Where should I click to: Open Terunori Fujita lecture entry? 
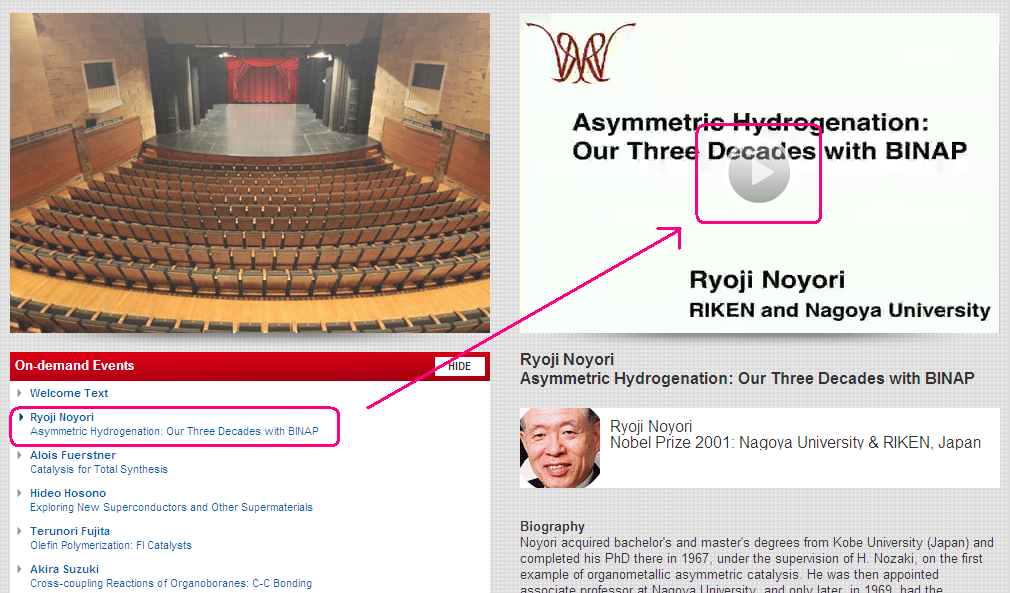coord(70,531)
